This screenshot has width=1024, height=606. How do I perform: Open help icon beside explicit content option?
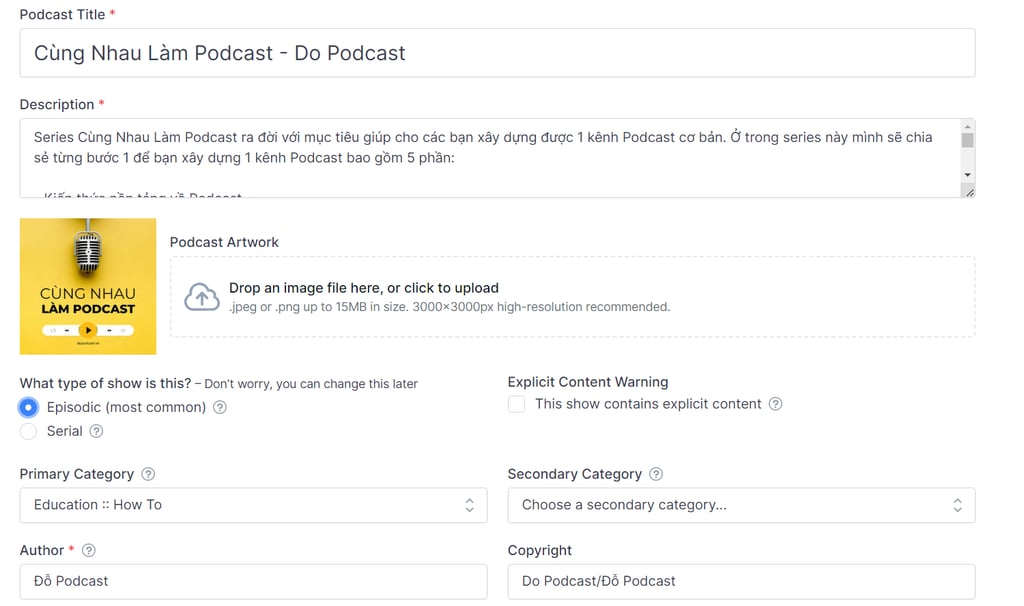pyautogui.click(x=775, y=404)
